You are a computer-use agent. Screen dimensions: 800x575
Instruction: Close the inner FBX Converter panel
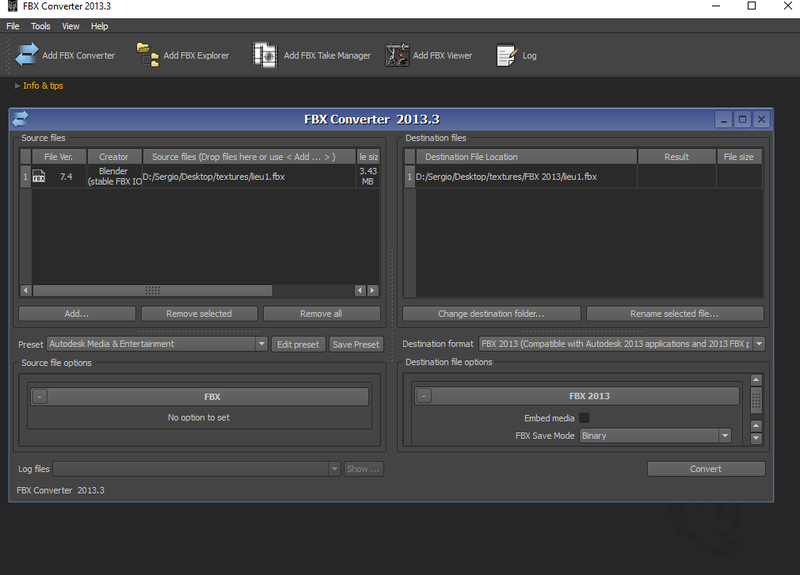click(x=761, y=119)
